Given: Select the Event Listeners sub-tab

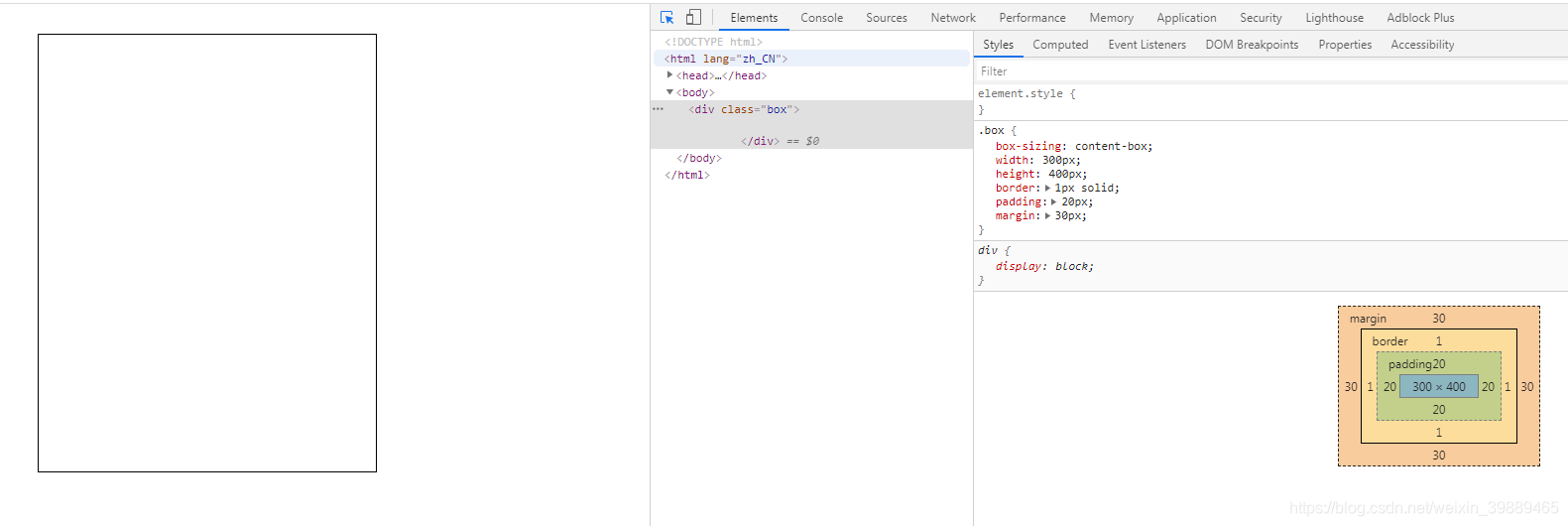Looking at the screenshot, I should pos(1146,45).
